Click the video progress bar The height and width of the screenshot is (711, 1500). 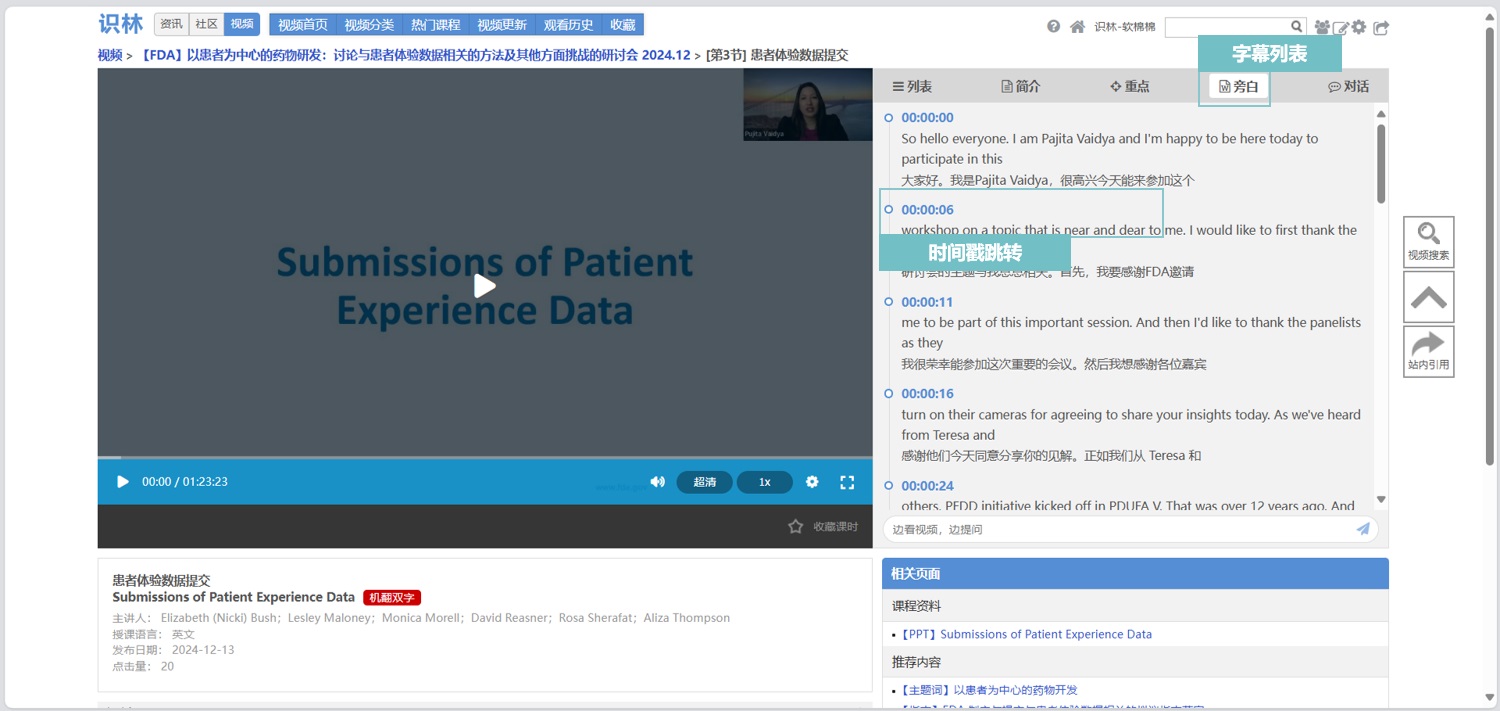pyautogui.click(x=485, y=458)
